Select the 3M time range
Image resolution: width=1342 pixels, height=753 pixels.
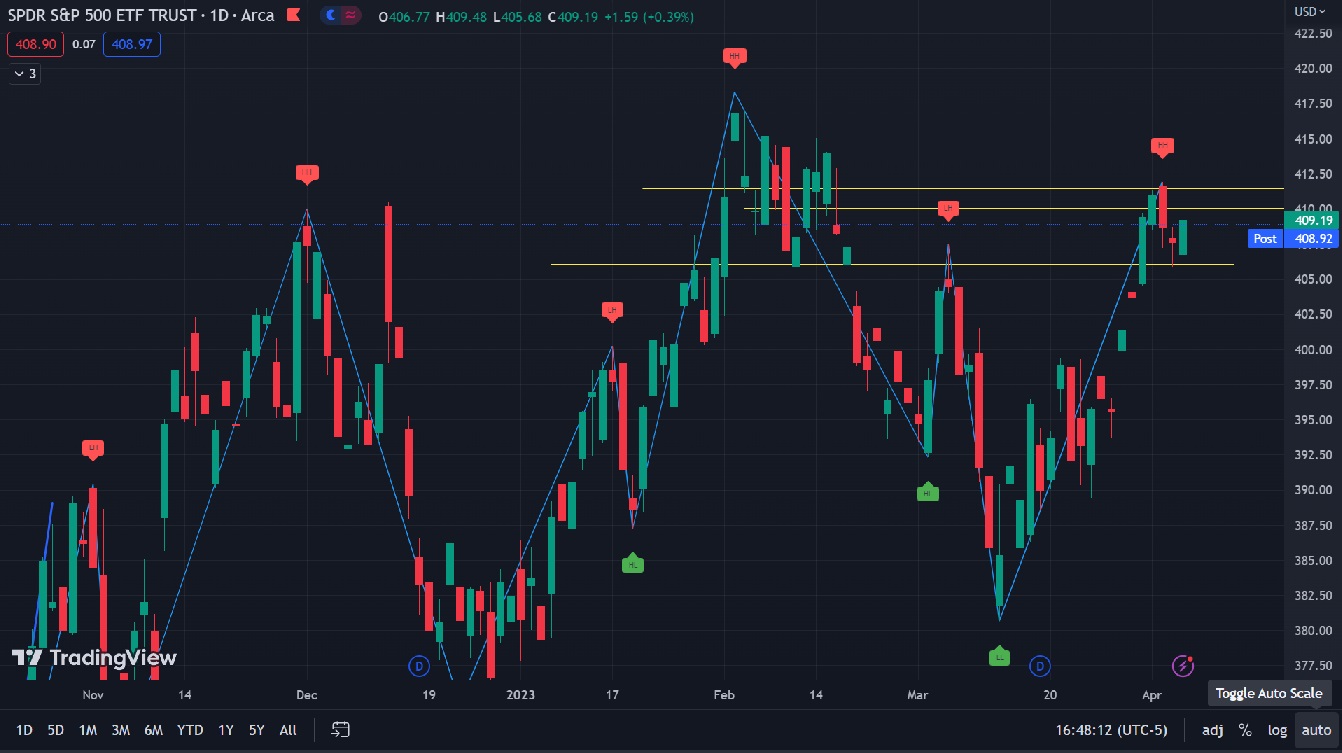(x=121, y=730)
